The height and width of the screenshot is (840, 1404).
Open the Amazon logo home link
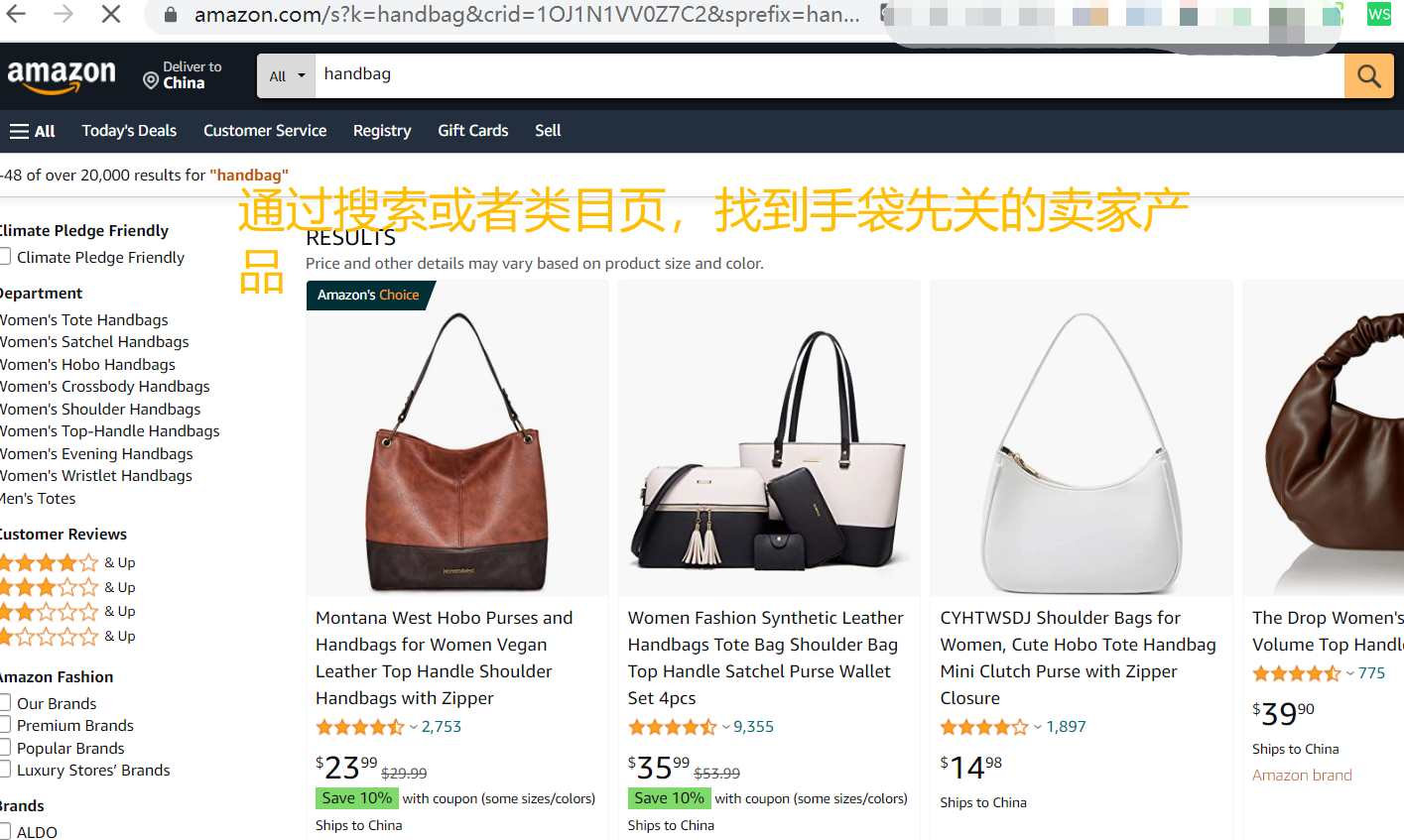pyautogui.click(x=62, y=76)
